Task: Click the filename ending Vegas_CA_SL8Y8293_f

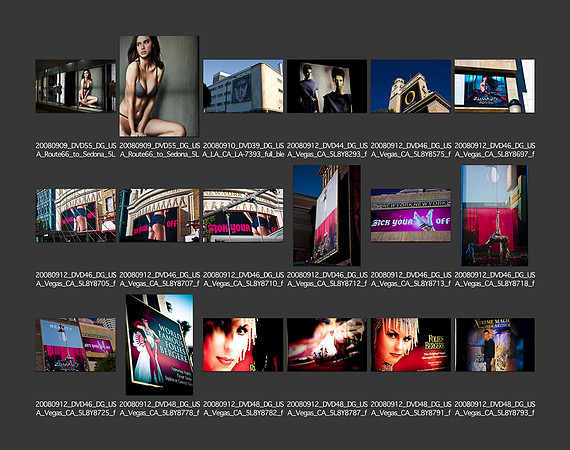Action: (x=327, y=150)
